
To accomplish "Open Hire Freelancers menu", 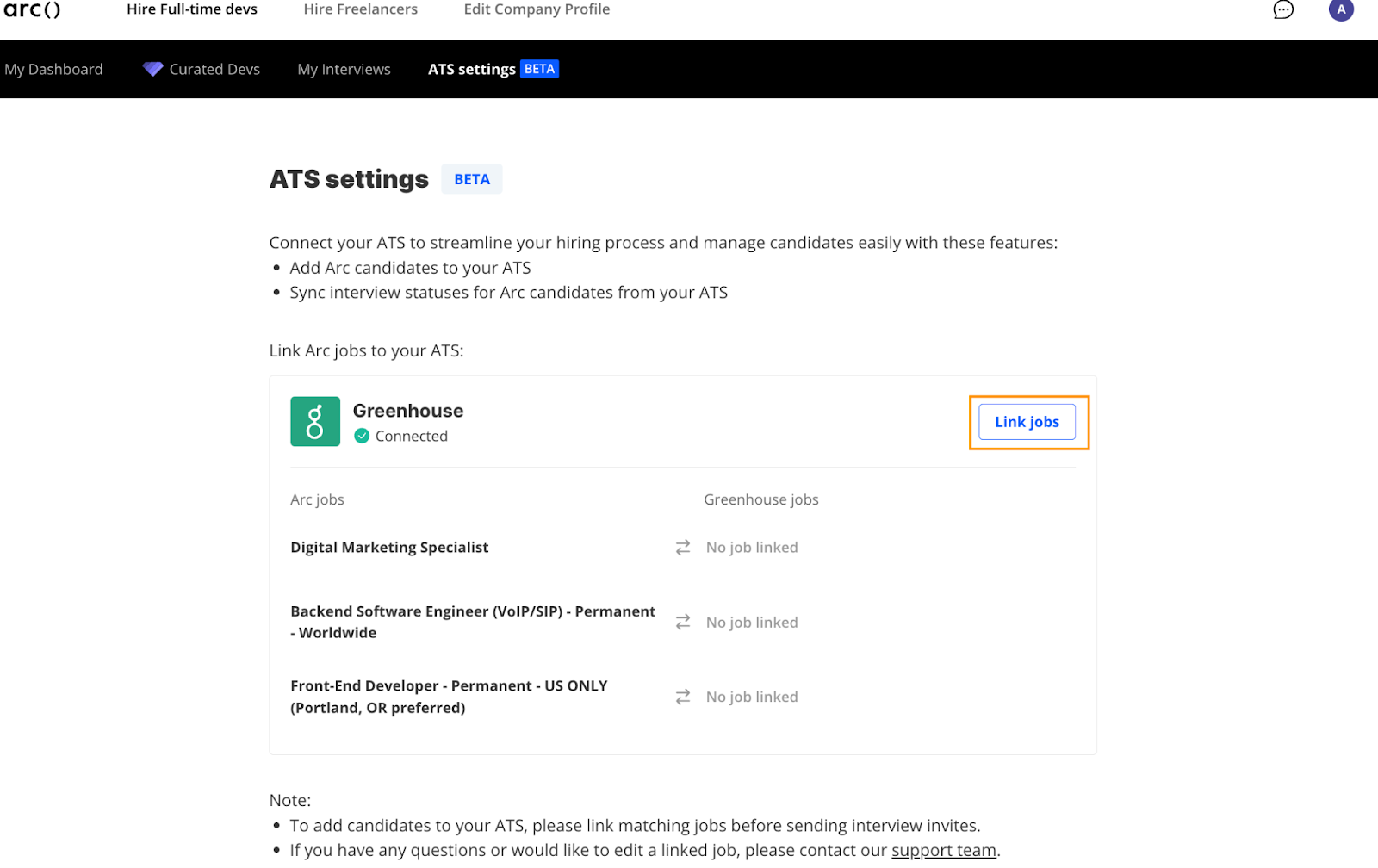I will point(360,9).
